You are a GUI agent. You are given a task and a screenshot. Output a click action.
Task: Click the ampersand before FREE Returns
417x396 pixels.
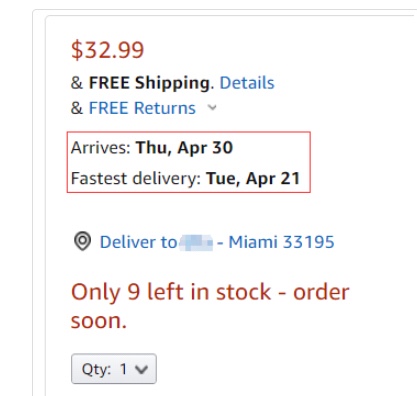[77, 108]
